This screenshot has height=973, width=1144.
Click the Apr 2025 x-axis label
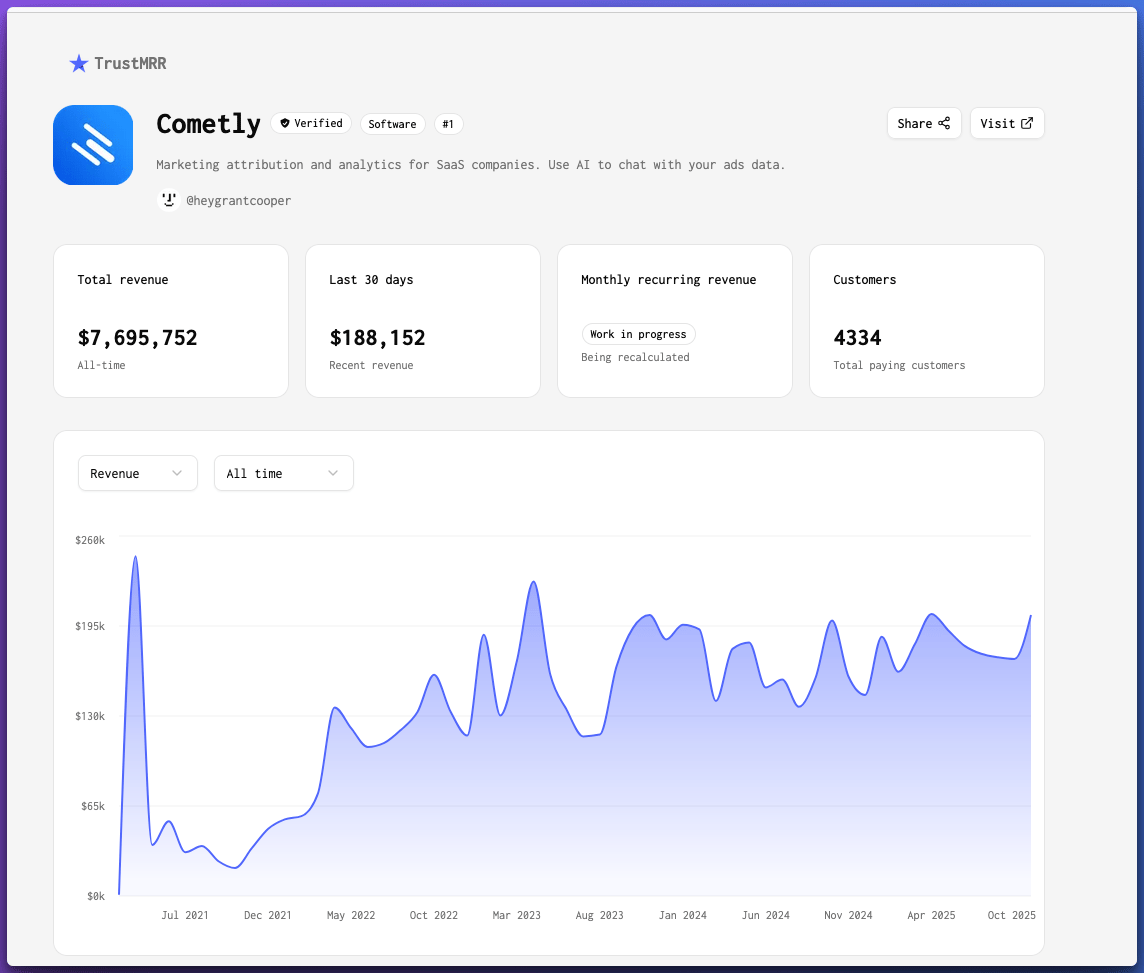click(x=932, y=915)
